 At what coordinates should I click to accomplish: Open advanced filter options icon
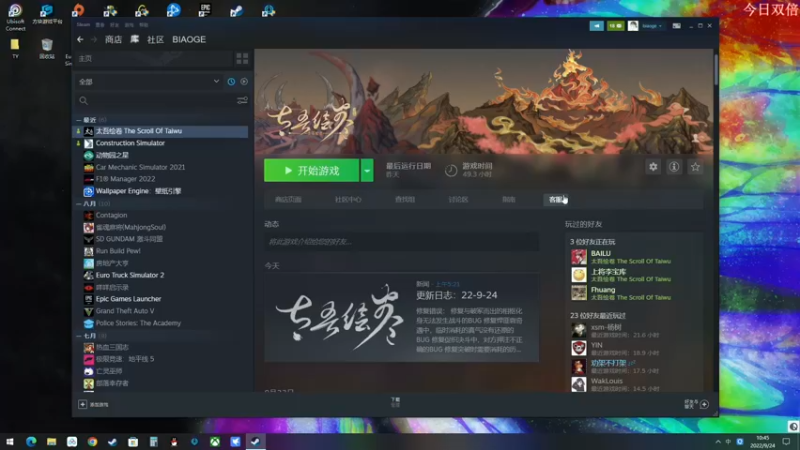pos(242,101)
